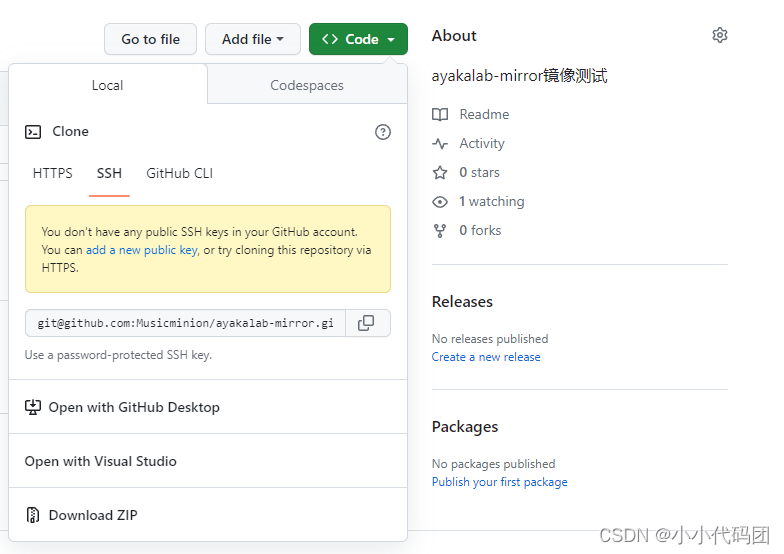Open the Activity link
This screenshot has width=784, height=554.
click(482, 144)
